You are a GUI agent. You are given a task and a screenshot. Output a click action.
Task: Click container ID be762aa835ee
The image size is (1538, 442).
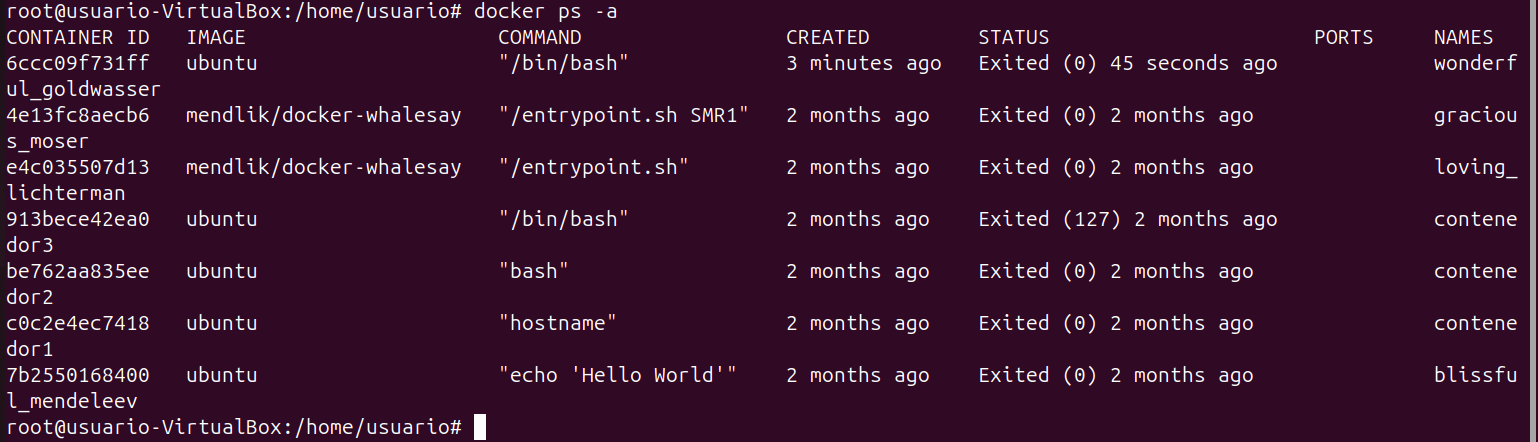tap(78, 272)
